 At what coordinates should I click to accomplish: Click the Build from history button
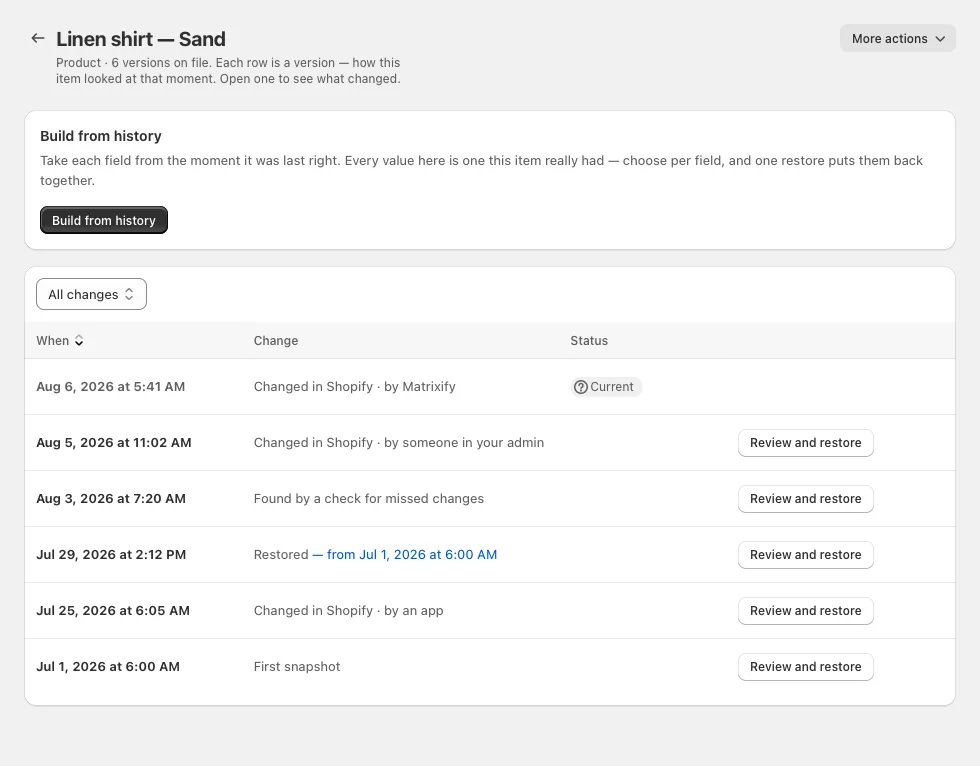104,221
